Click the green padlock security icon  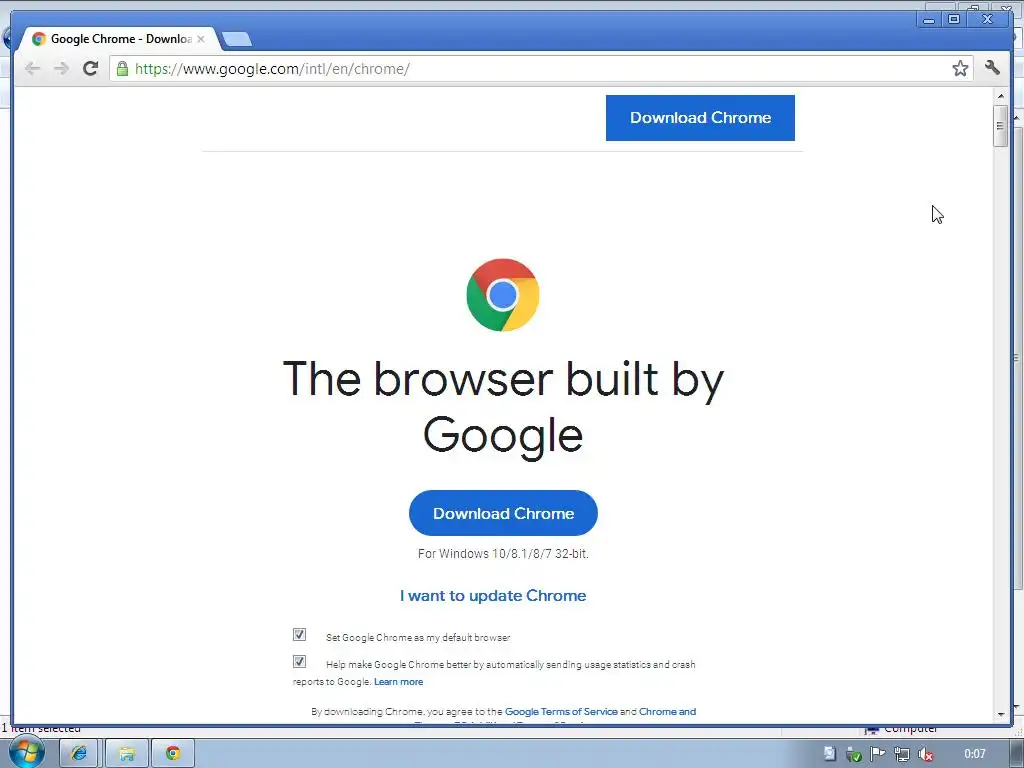(x=122, y=69)
